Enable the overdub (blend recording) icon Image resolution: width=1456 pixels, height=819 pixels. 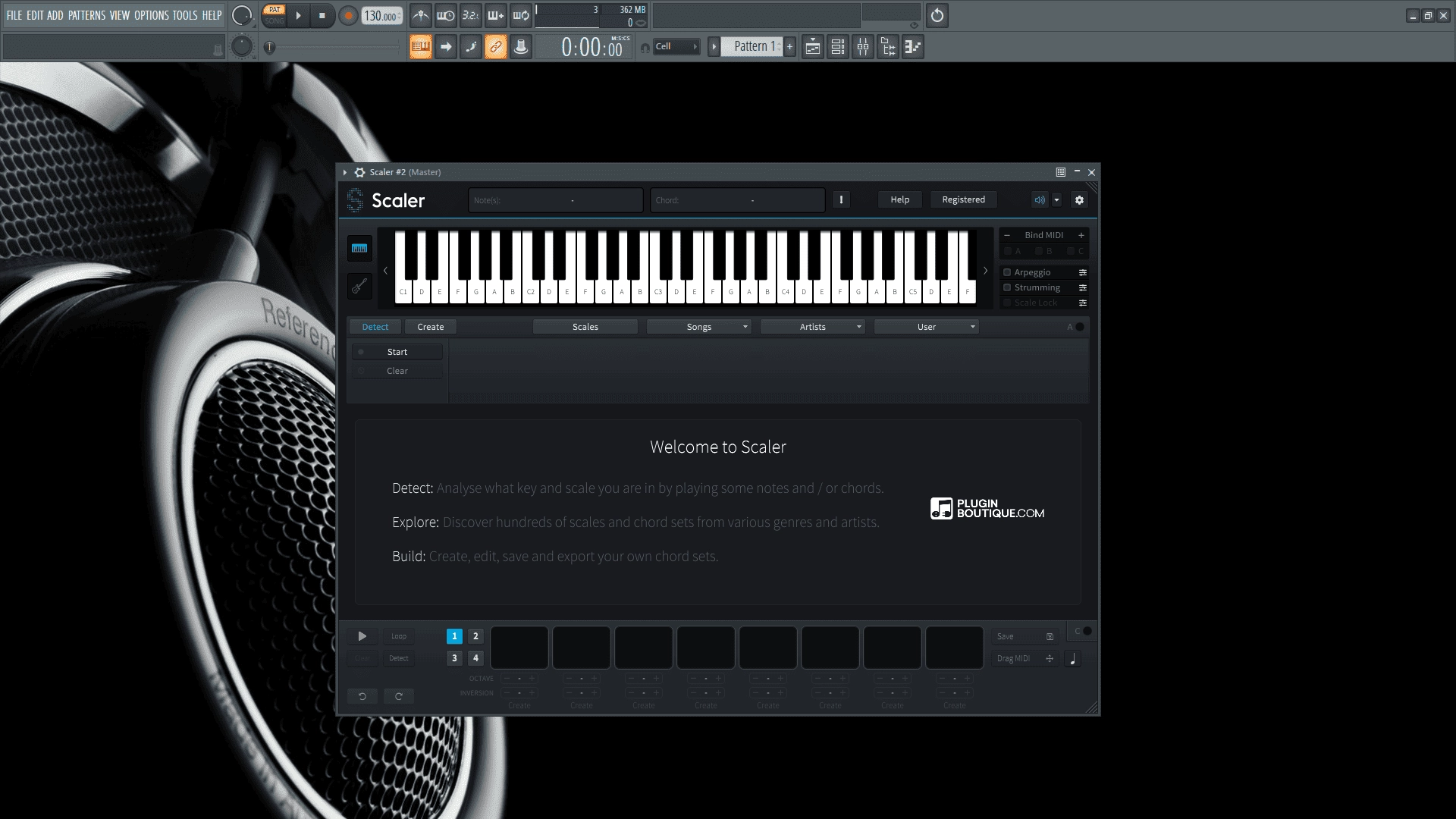496,15
